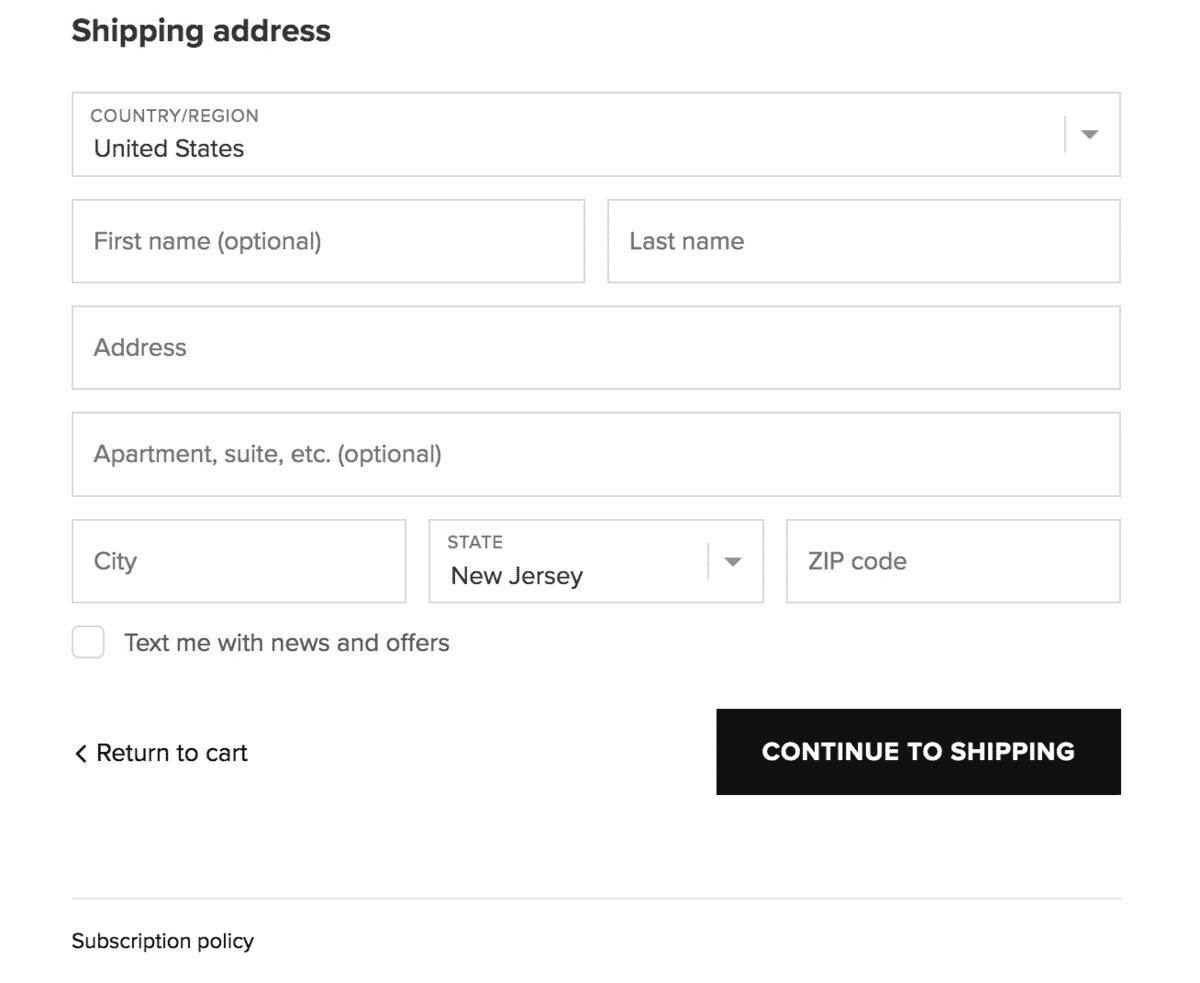Click the City input field
1200x983 pixels.
point(239,561)
